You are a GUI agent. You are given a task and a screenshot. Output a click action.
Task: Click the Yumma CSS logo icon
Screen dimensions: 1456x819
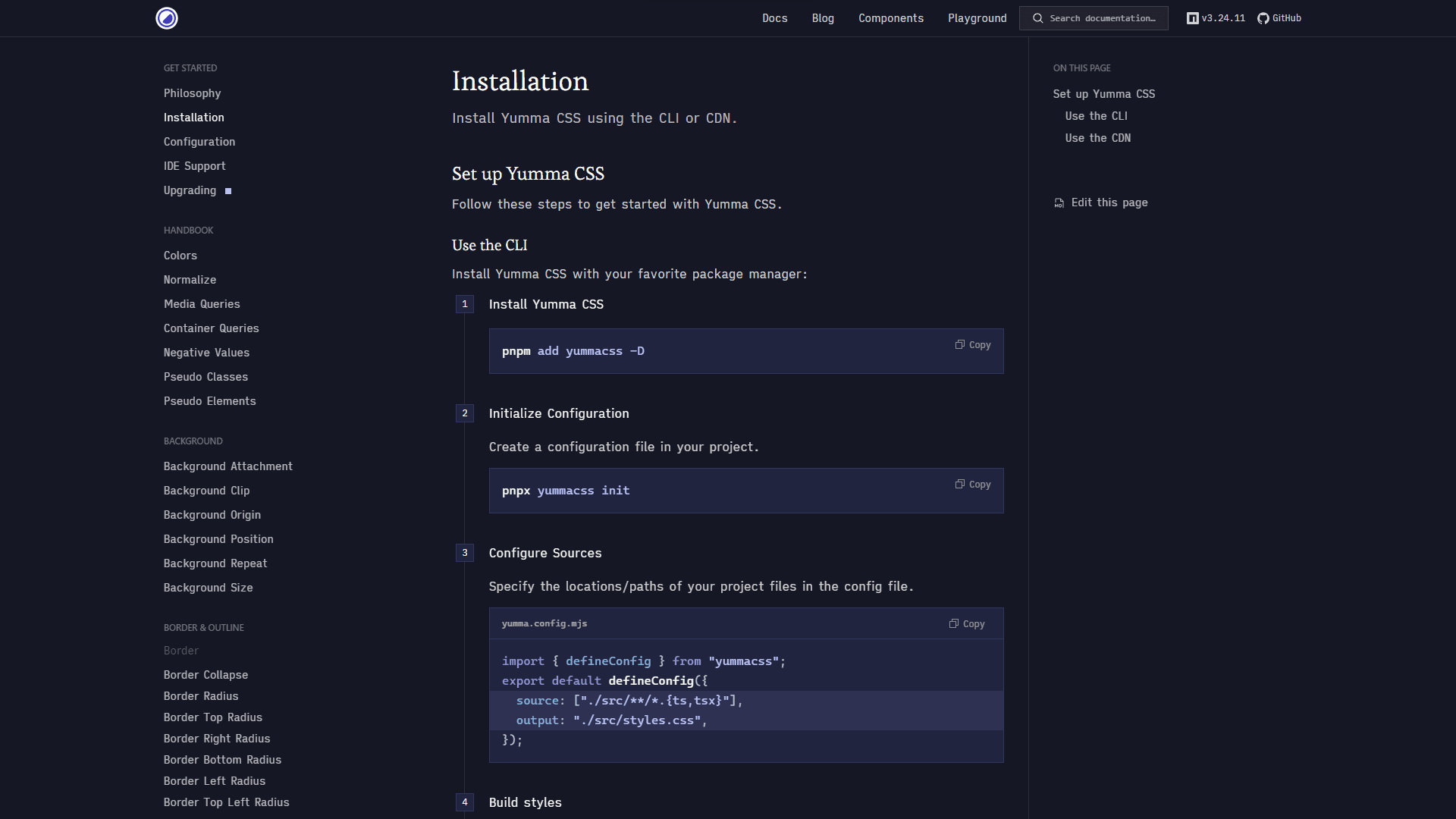167,18
